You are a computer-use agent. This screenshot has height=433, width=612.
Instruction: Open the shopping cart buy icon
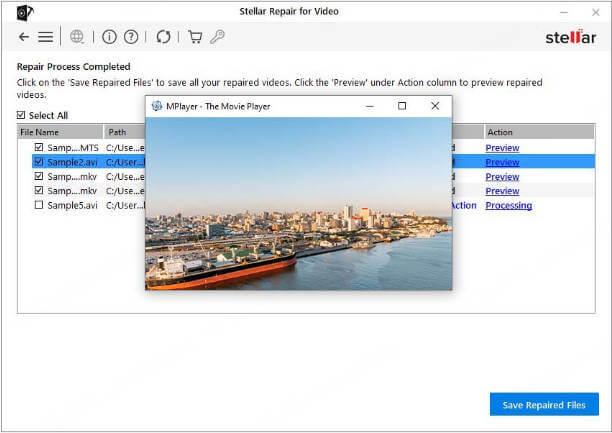pyautogui.click(x=195, y=37)
